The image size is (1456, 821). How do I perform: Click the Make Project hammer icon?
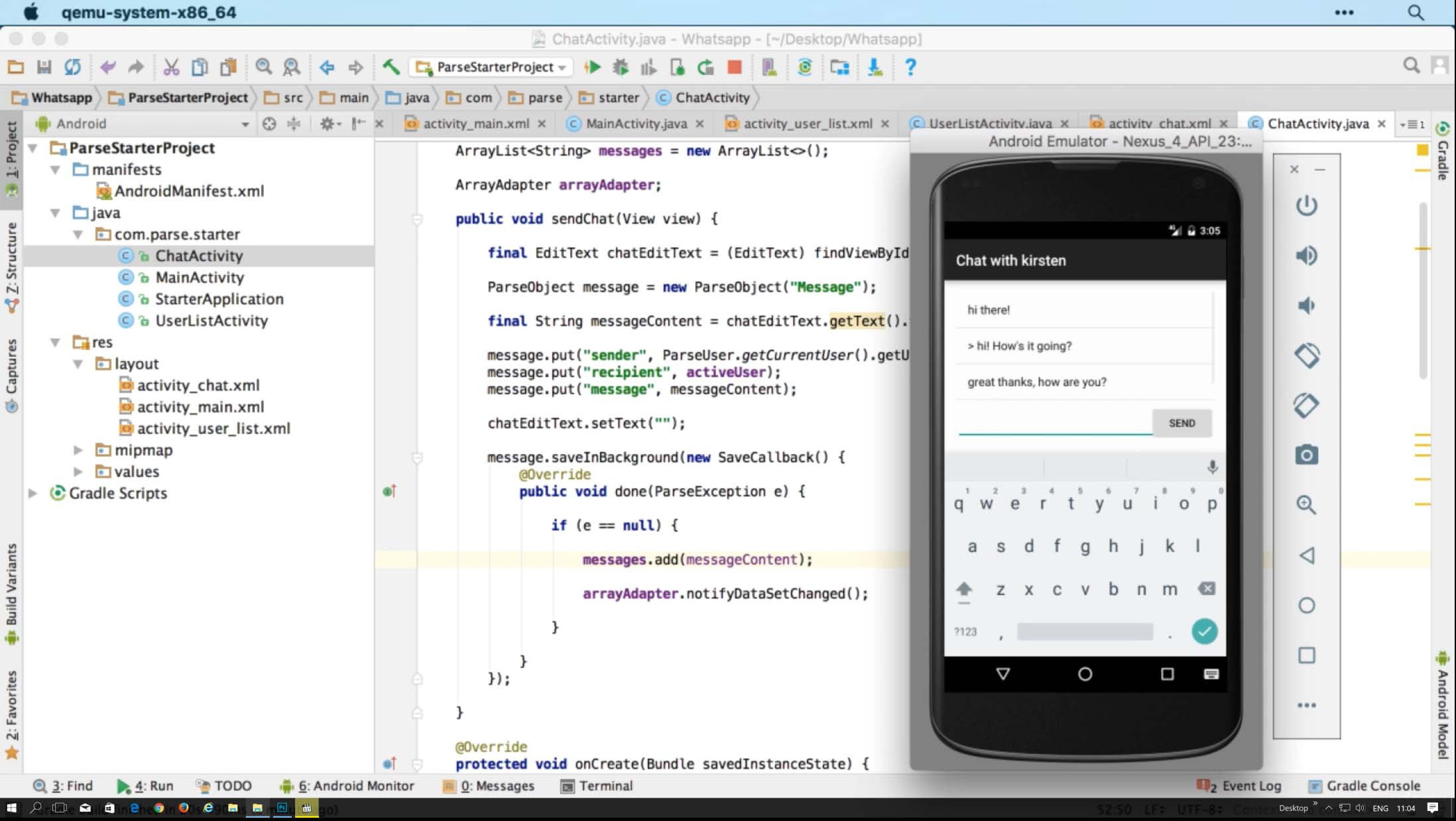(391, 67)
